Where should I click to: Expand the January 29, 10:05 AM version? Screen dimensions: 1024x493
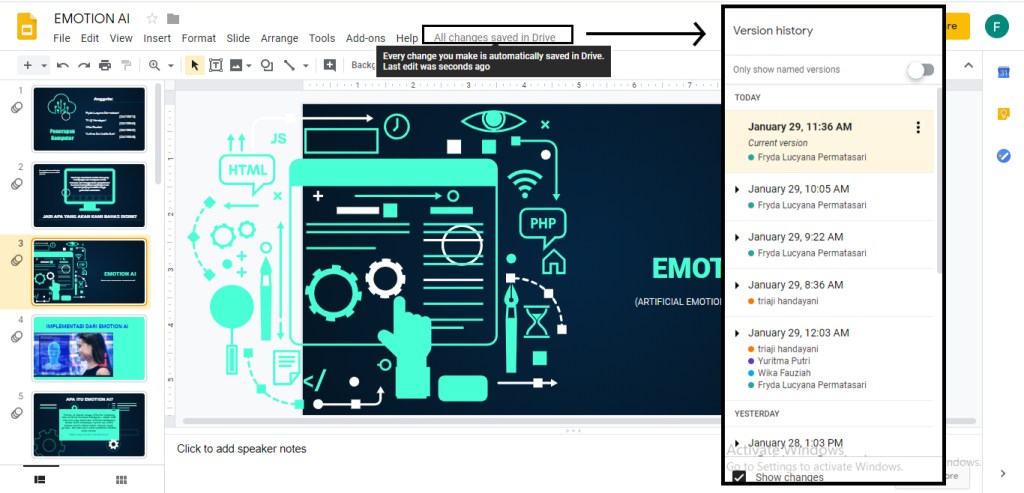737,189
